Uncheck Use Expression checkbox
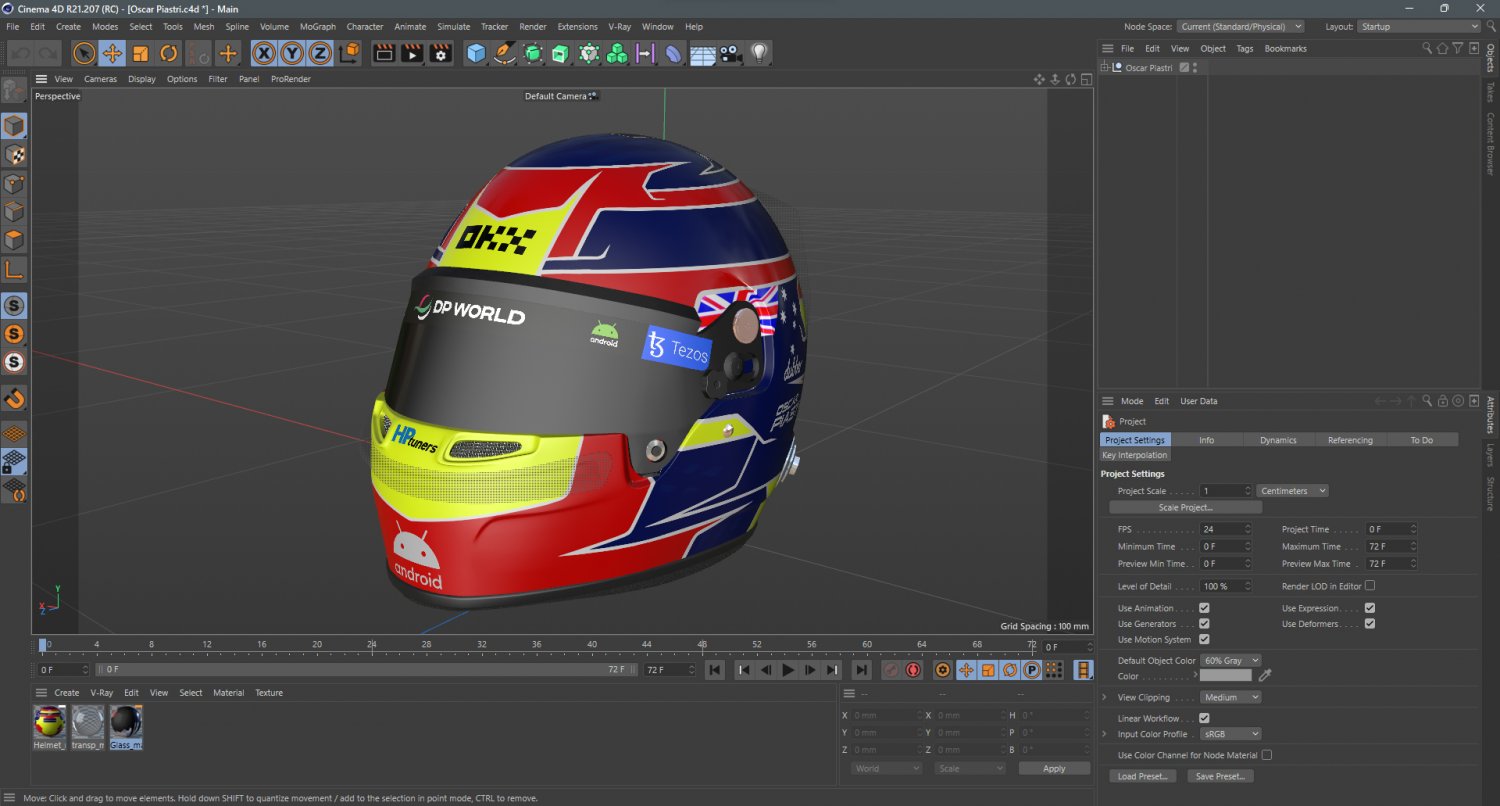This screenshot has width=1500, height=806. 1369,608
